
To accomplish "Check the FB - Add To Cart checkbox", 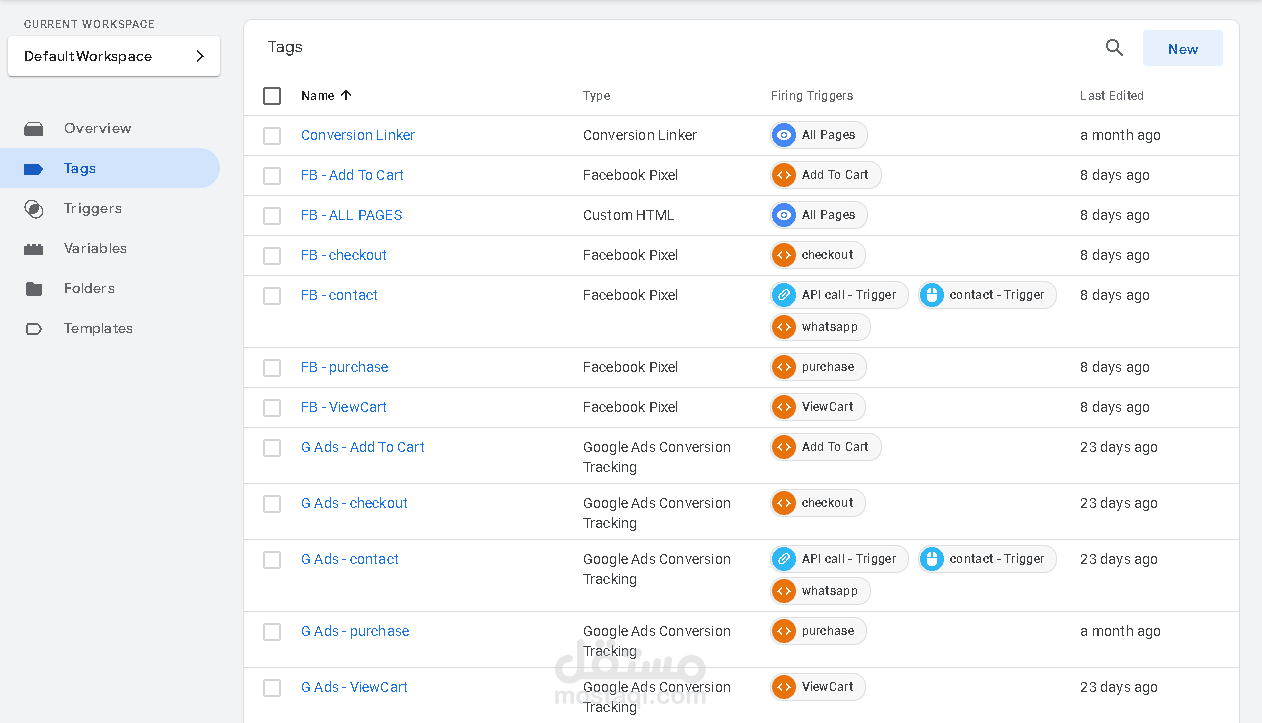I will pos(272,176).
